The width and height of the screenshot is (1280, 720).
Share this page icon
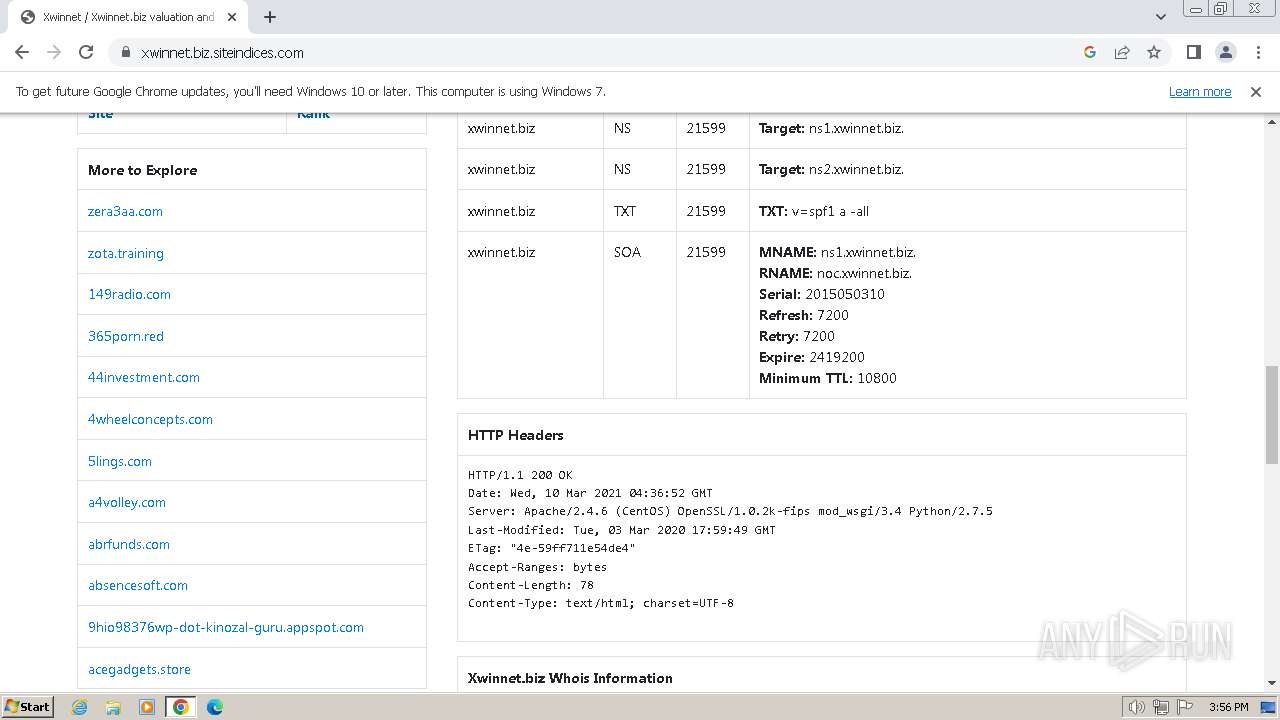point(1122,52)
